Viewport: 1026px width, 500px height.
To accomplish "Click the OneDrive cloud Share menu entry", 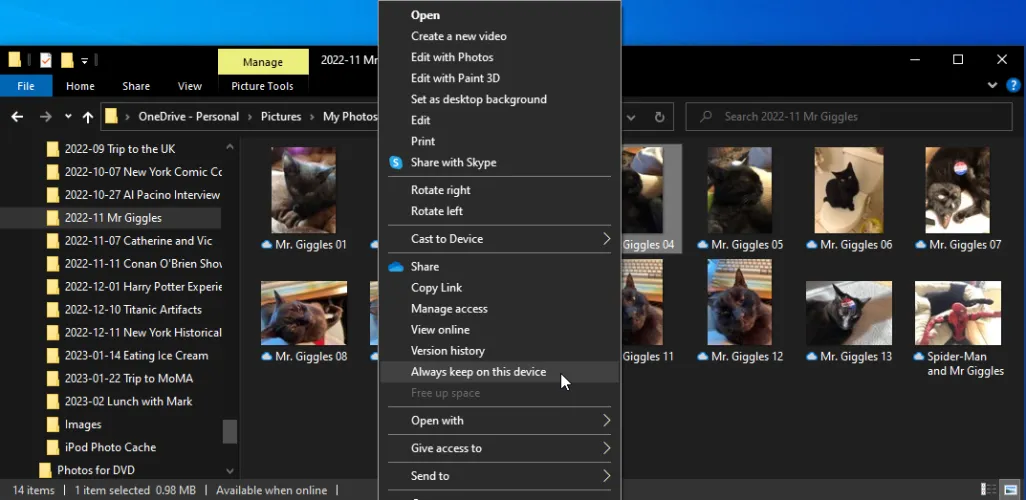I will pos(425,267).
